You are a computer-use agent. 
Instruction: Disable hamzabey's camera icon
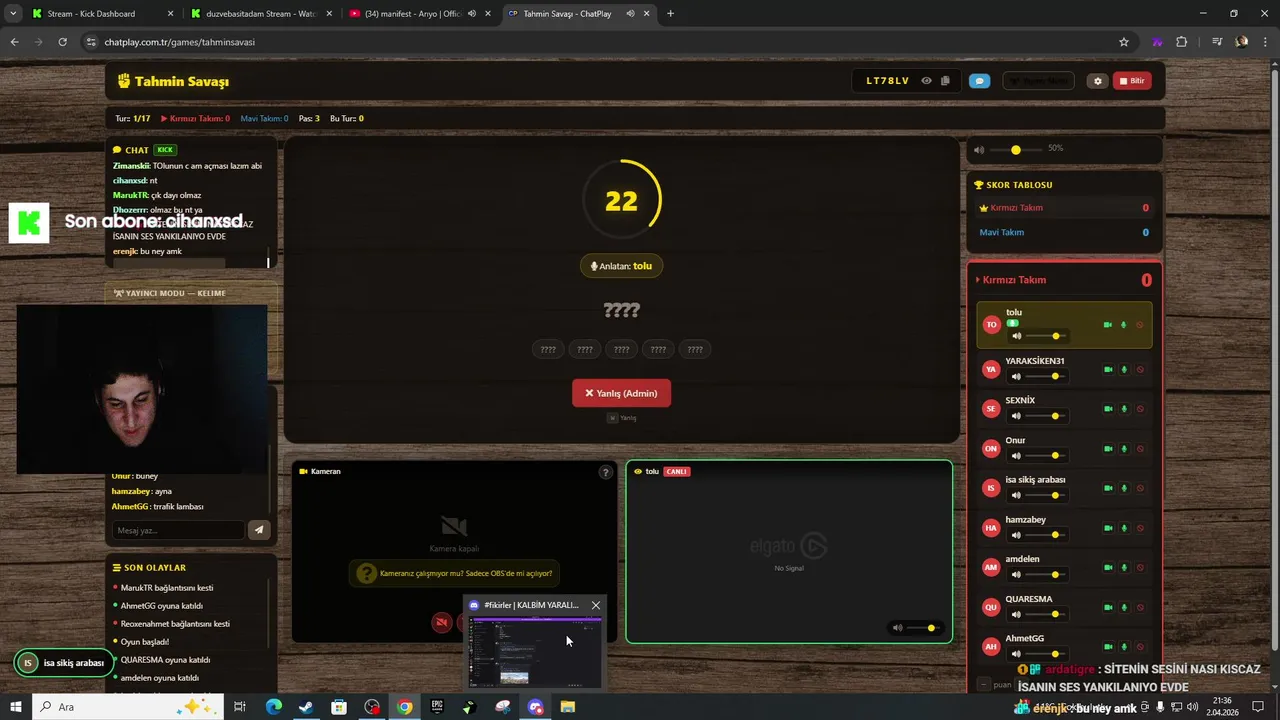pos(1108,527)
